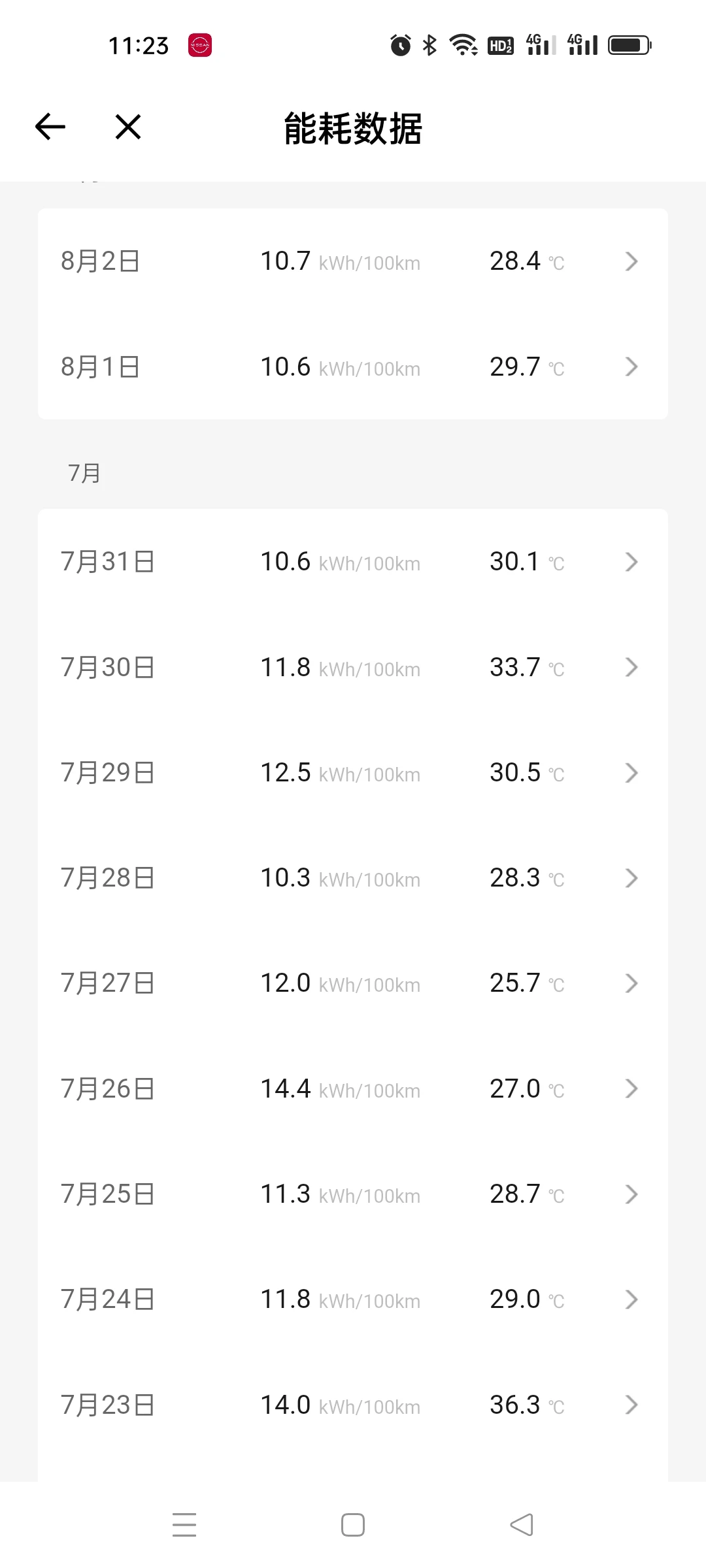The height and width of the screenshot is (1568, 706).
Task: Tap the back arrow icon
Action: click(x=50, y=127)
